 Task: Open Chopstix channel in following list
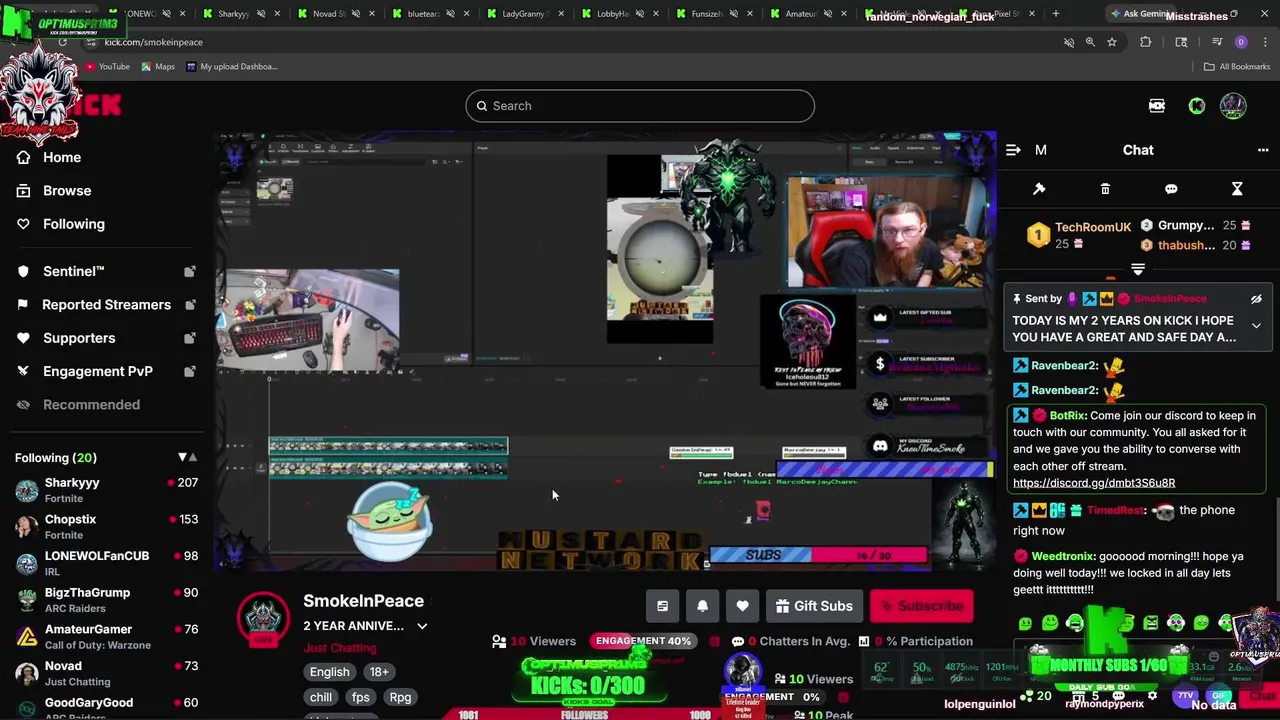(x=105, y=527)
